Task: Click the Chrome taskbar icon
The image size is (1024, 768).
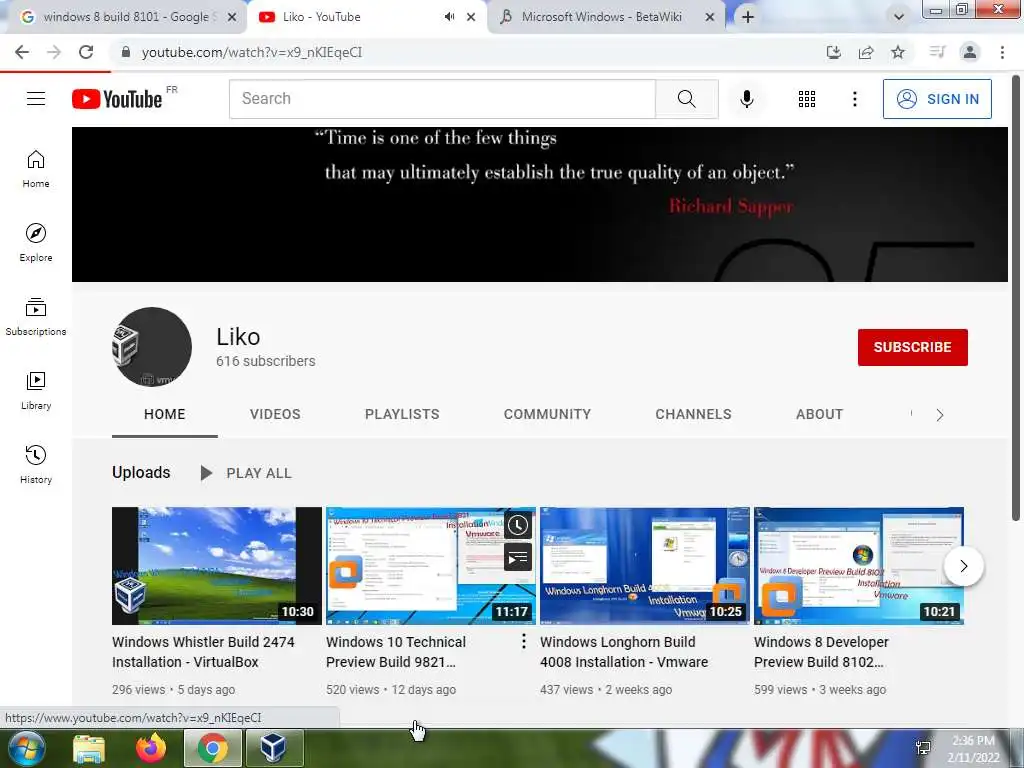Action: [212, 748]
